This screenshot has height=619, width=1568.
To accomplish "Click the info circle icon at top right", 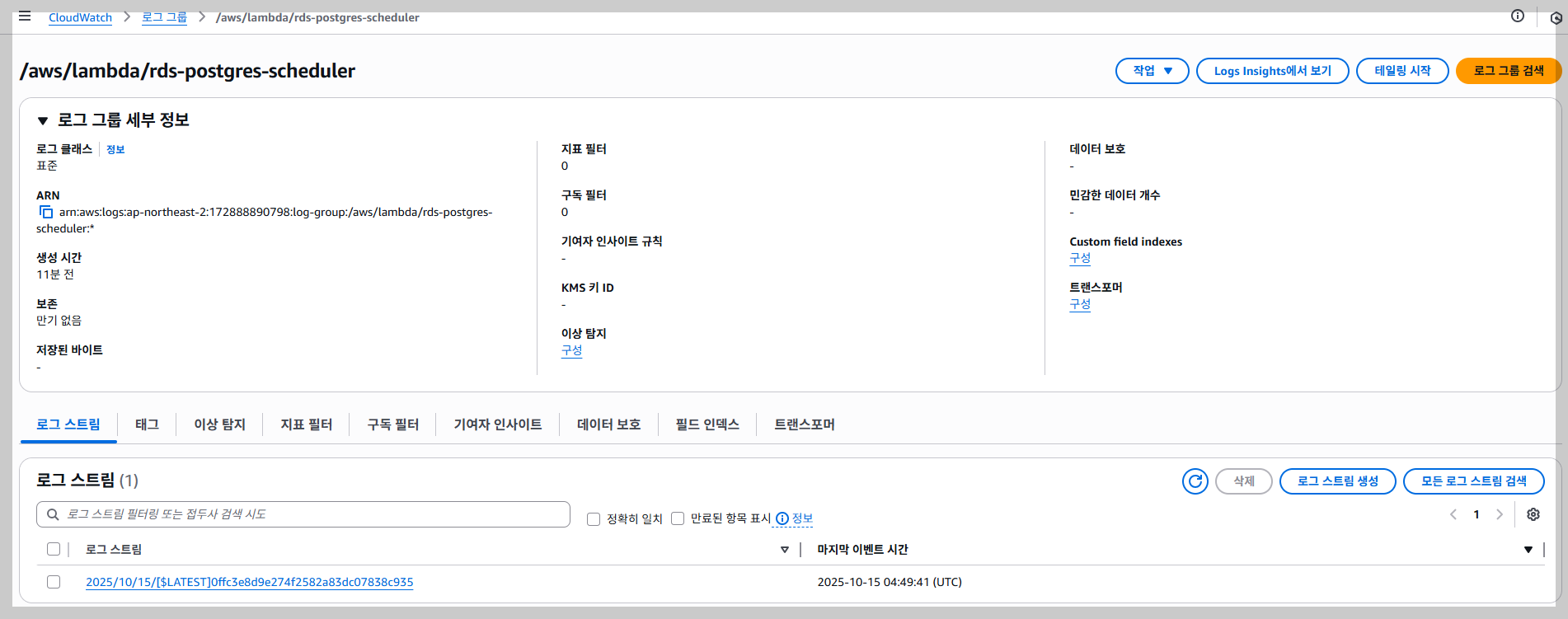I will 1518,16.
